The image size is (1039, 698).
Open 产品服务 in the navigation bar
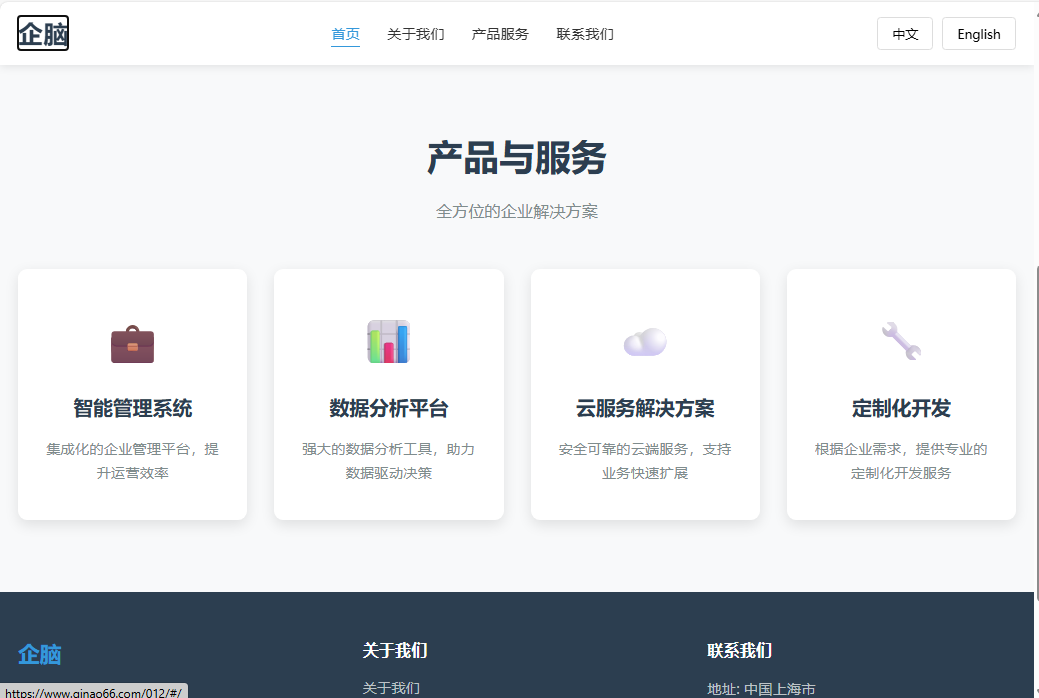point(500,34)
